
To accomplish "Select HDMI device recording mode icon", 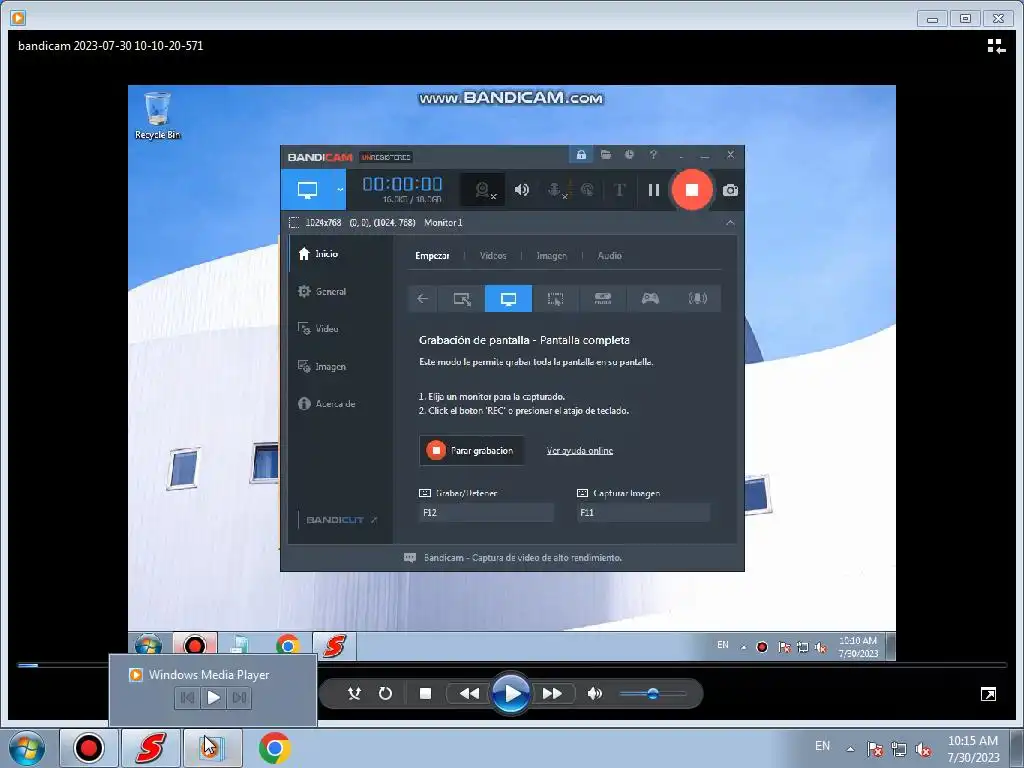I will pos(603,298).
